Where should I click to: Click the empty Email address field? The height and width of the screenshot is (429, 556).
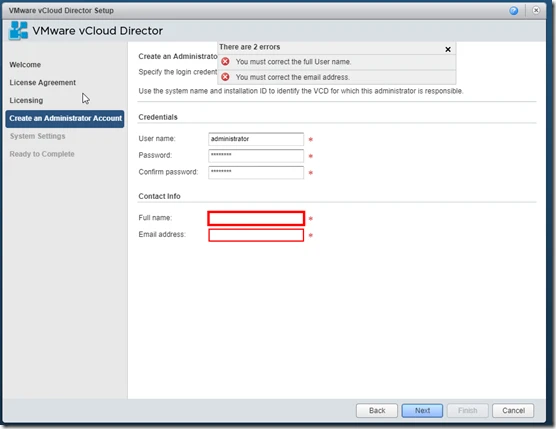tap(256, 235)
